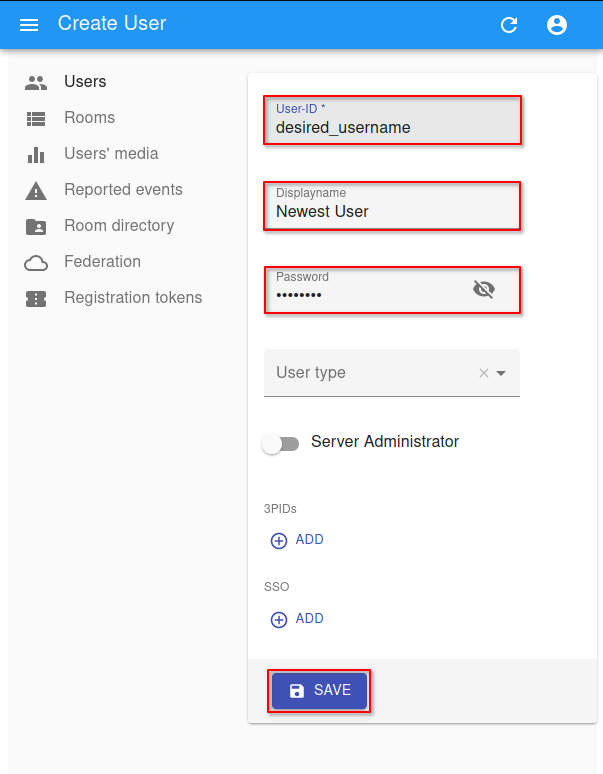Click the Rooms list icon in sidebar

(36, 118)
